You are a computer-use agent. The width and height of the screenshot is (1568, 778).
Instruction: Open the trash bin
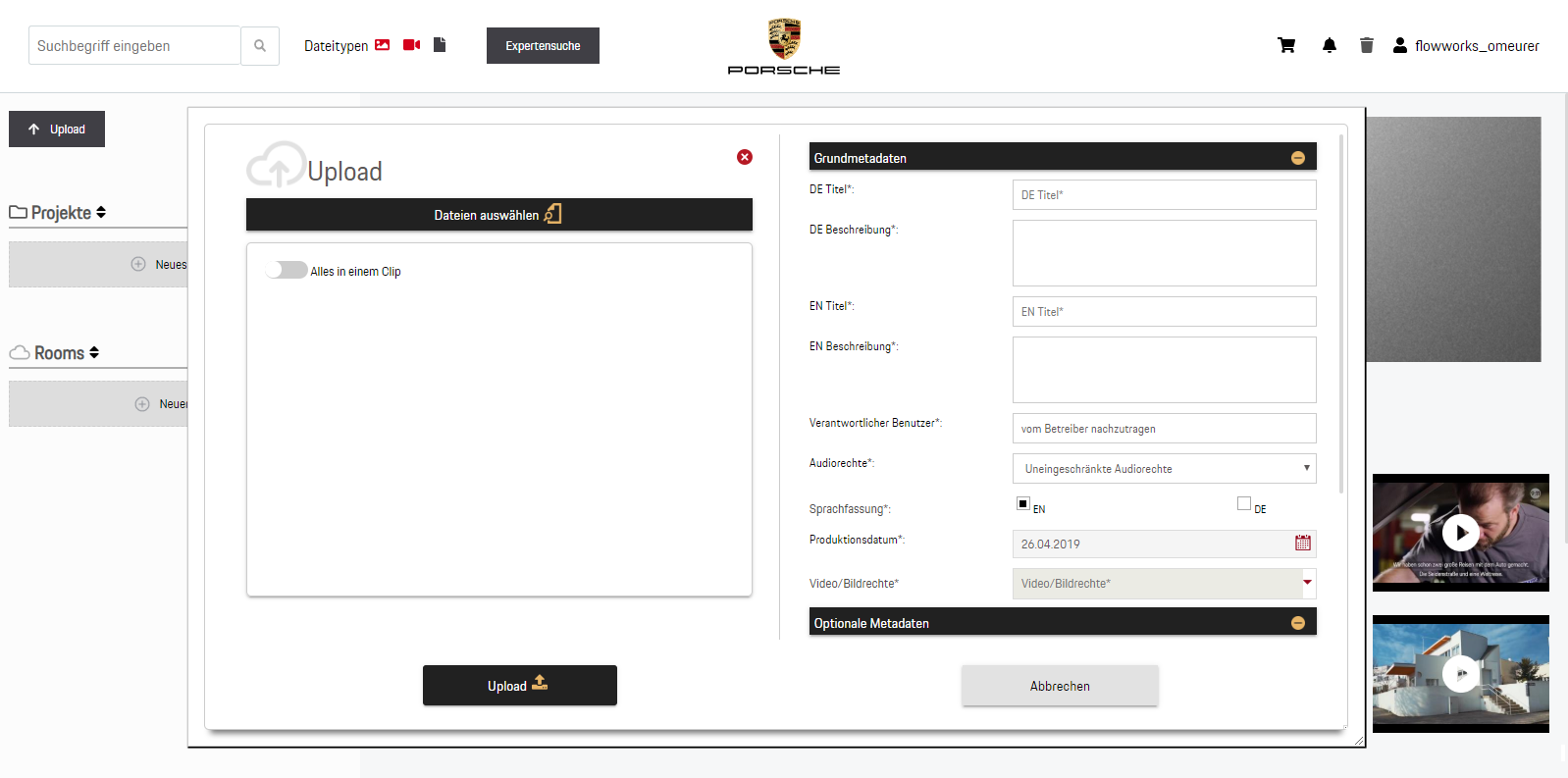[1366, 45]
